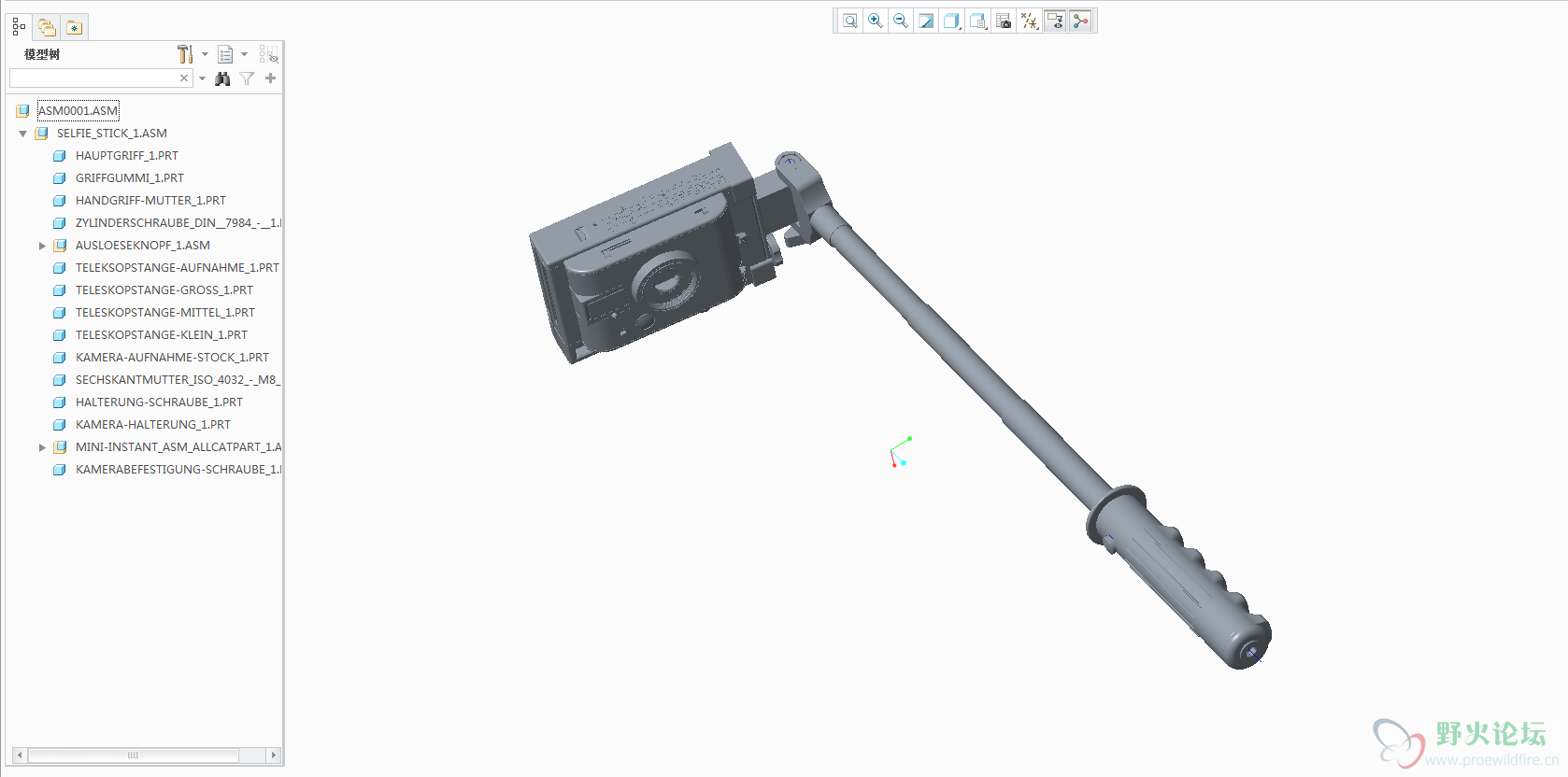Click the Zoom In magnifier icon
The height and width of the screenshot is (777, 1568).
(876, 21)
